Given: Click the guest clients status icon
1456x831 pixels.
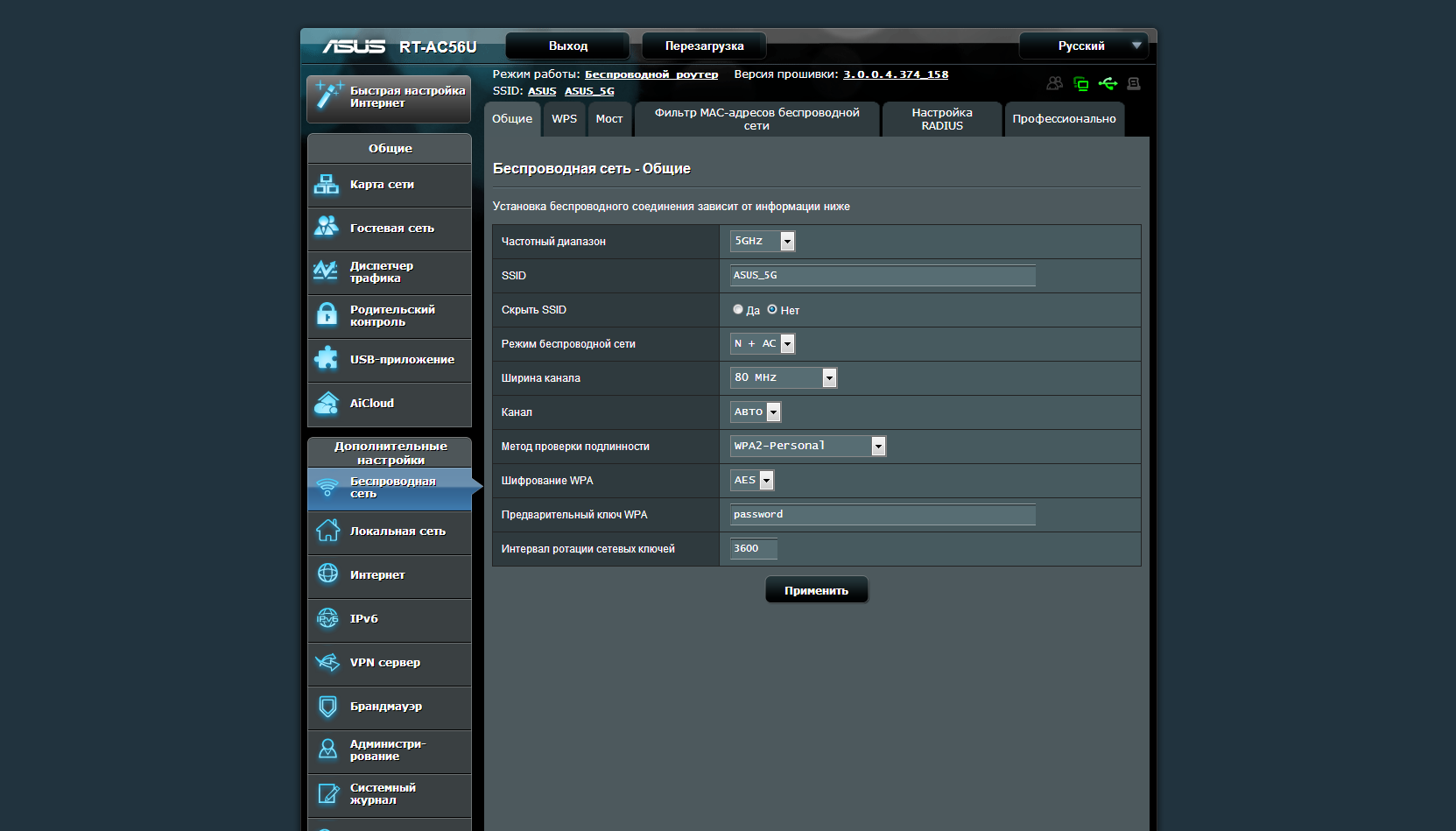Looking at the screenshot, I should 1055,83.
